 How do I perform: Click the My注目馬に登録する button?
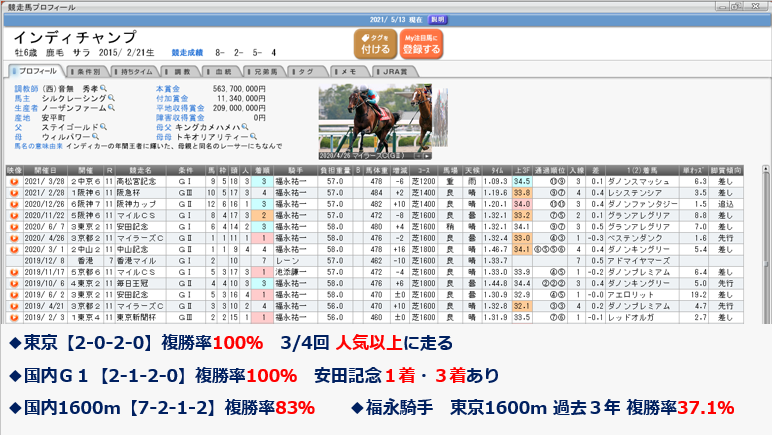(420, 44)
